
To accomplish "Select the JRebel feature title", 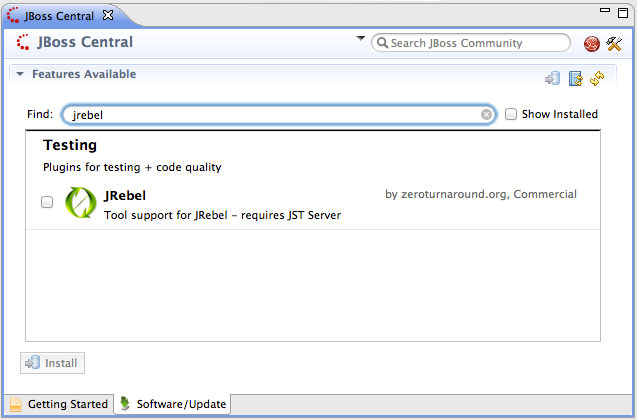I will 125,196.
